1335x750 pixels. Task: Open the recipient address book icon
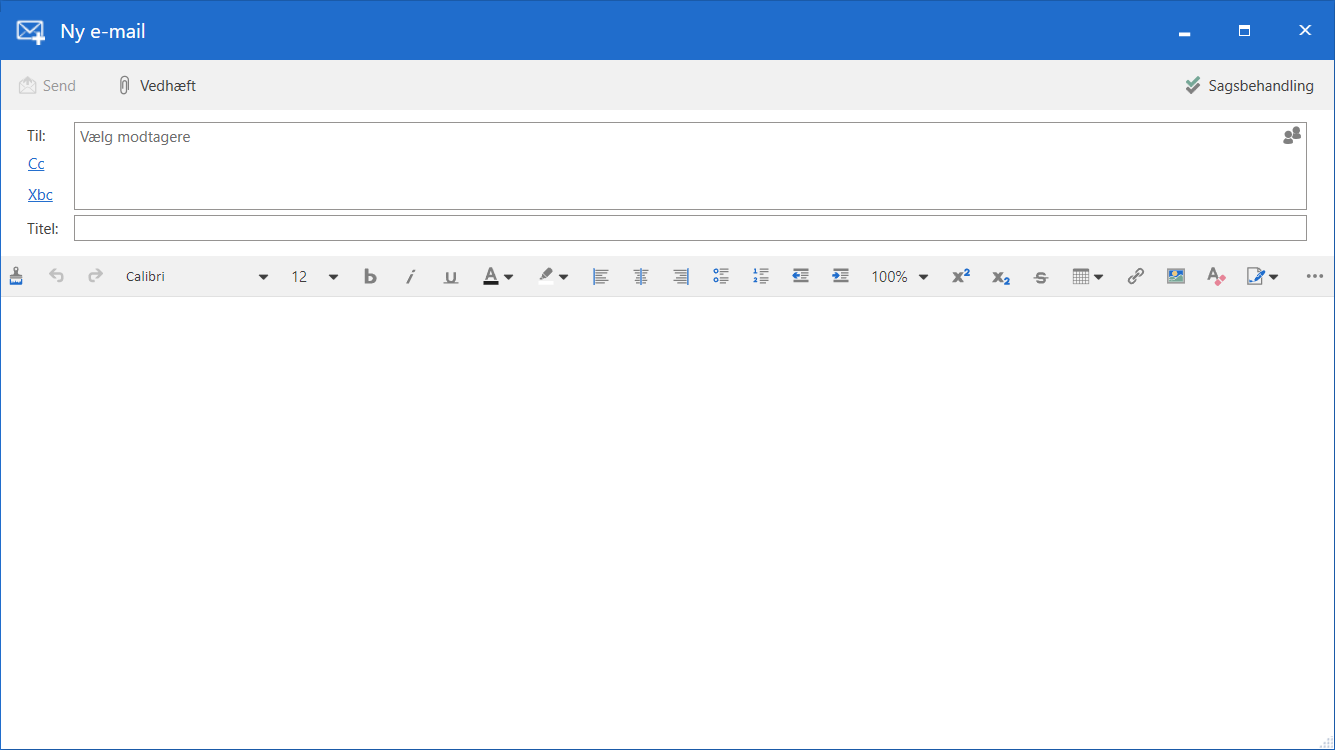[1292, 136]
